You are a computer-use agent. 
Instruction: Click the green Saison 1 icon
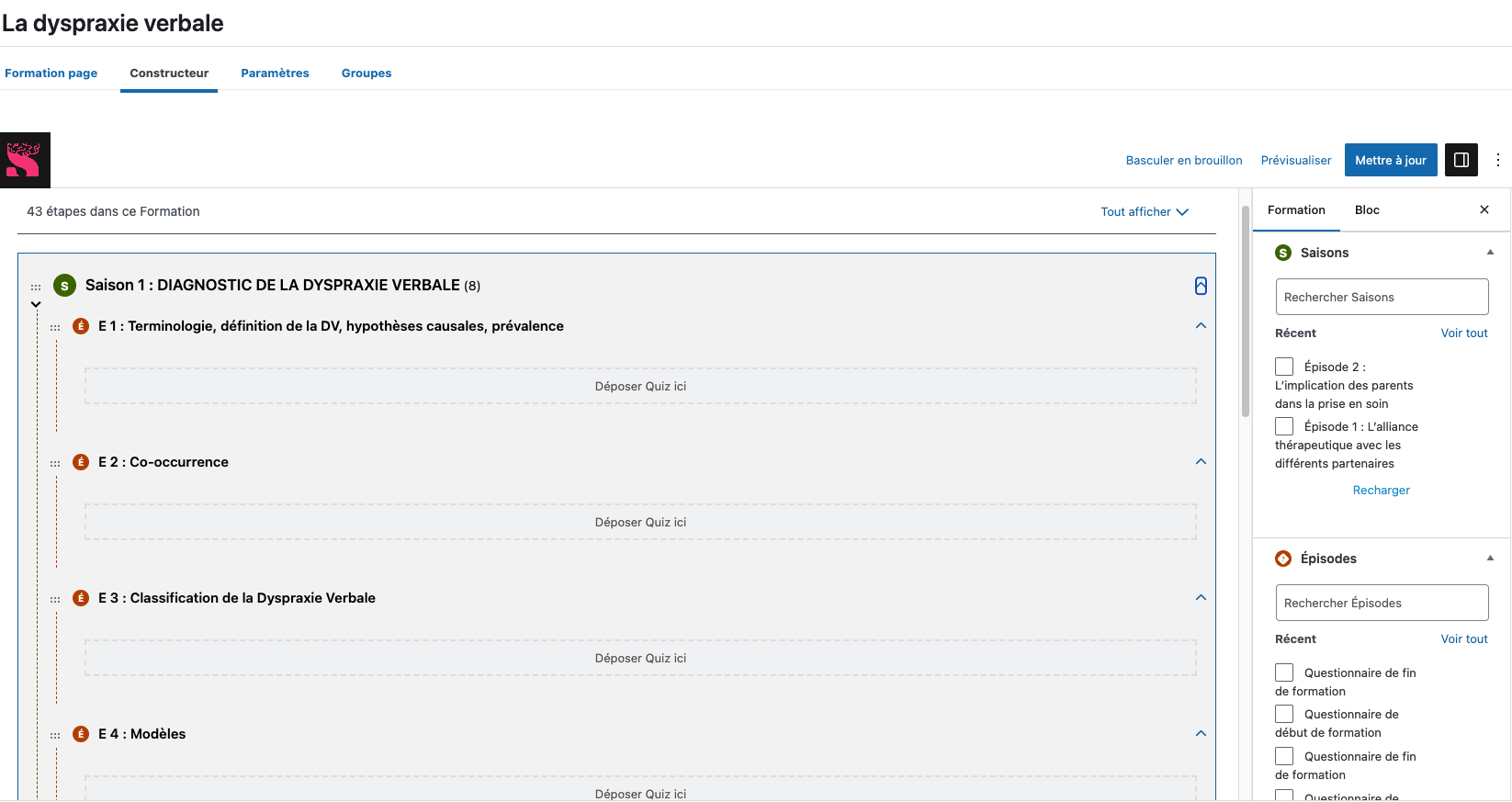point(64,286)
